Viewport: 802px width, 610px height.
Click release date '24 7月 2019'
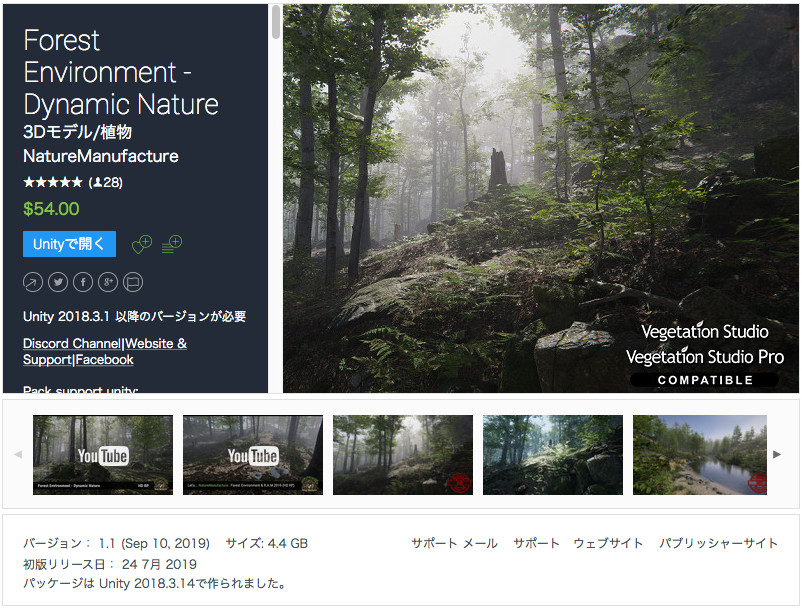[x=159, y=564]
